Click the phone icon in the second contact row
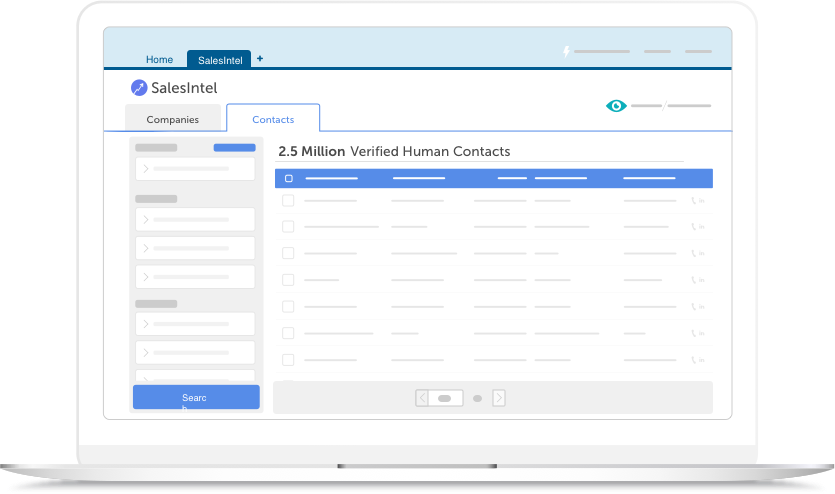The image size is (835, 494). click(x=694, y=227)
